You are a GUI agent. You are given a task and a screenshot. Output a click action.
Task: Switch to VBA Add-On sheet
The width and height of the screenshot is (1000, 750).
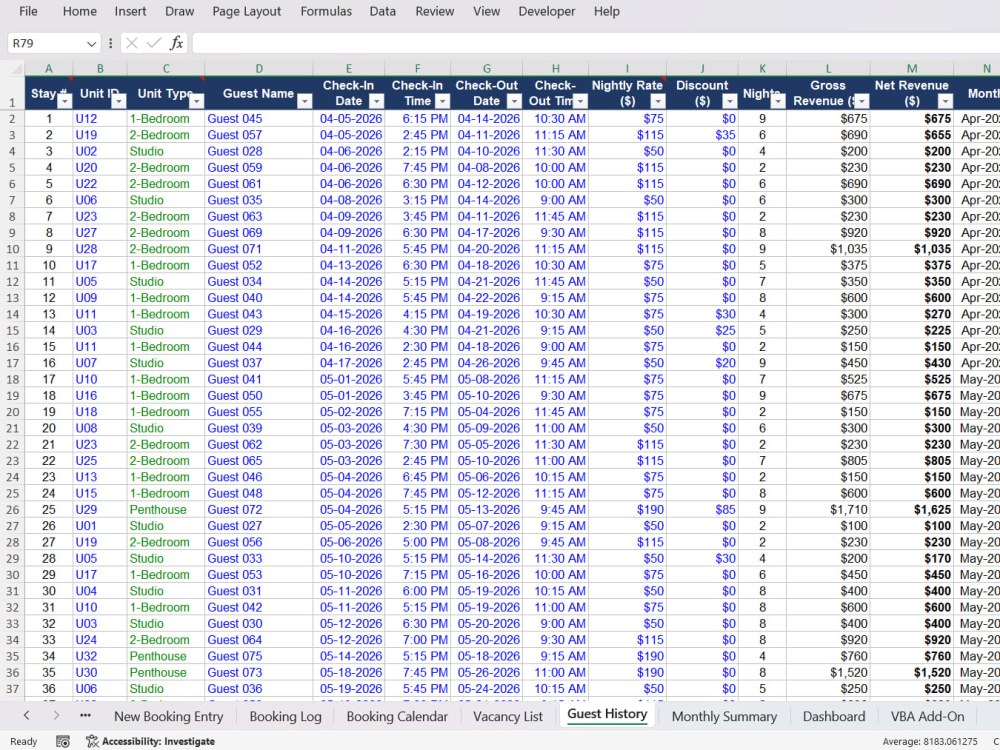[x=927, y=716]
